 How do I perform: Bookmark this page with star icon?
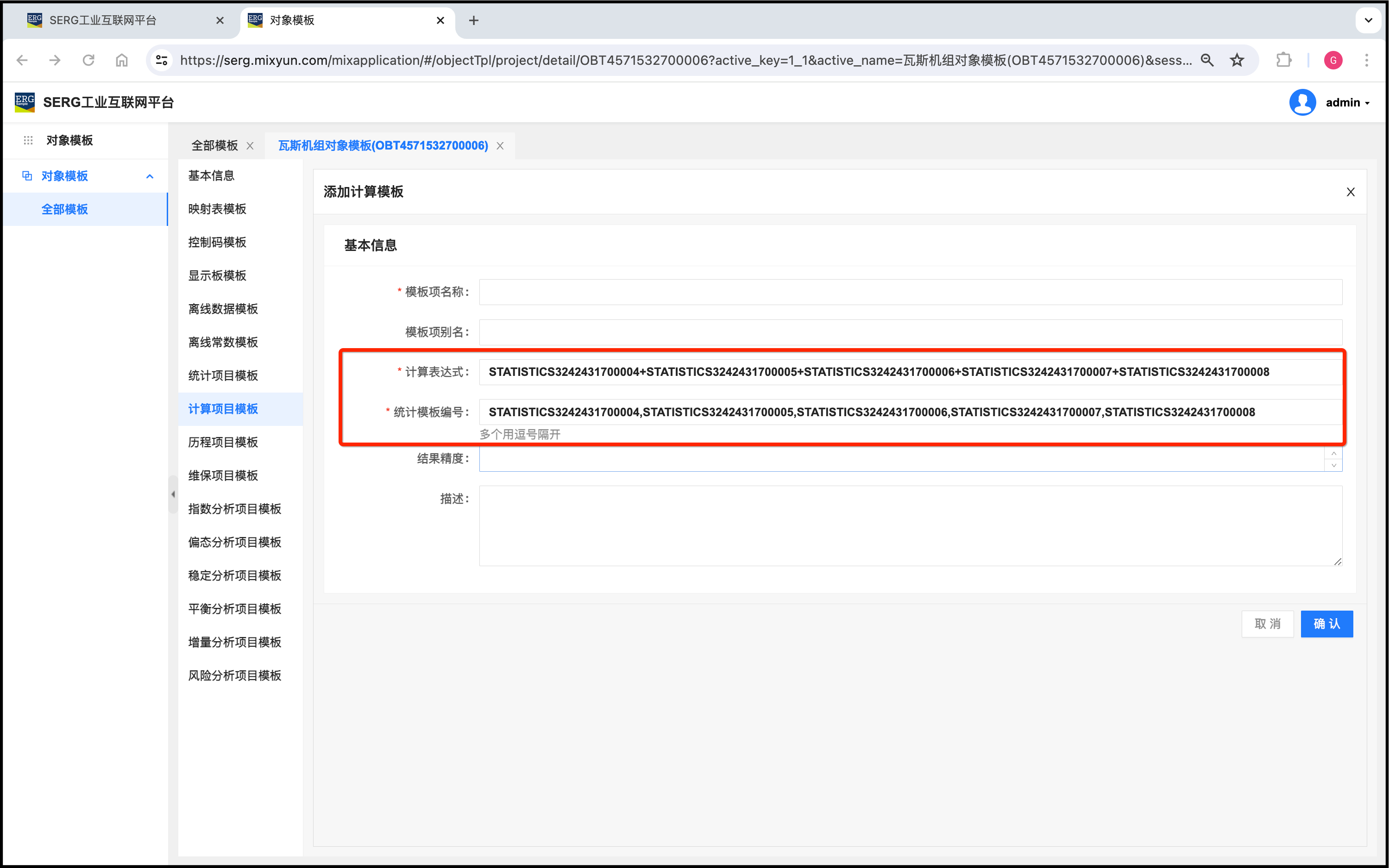(1237, 60)
